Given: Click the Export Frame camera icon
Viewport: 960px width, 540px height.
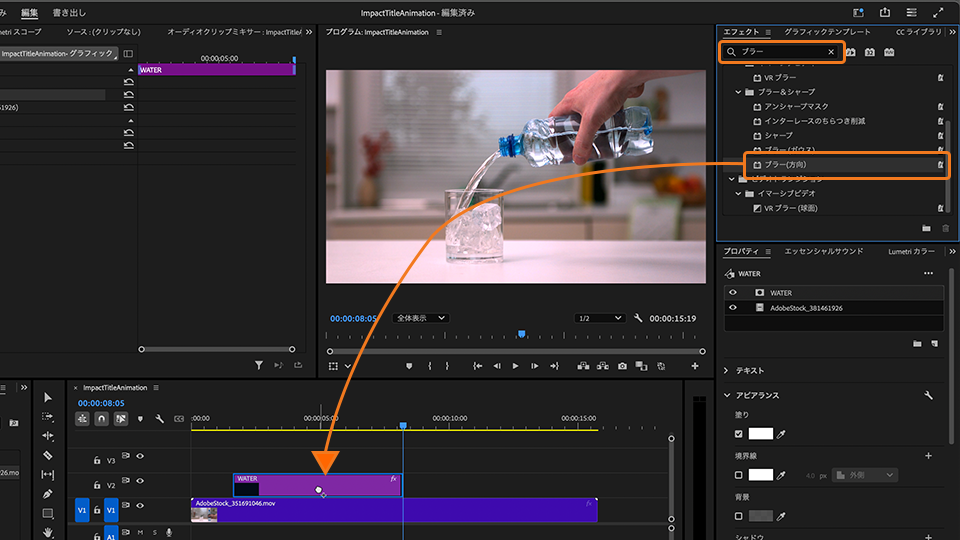Looking at the screenshot, I should click(622, 366).
